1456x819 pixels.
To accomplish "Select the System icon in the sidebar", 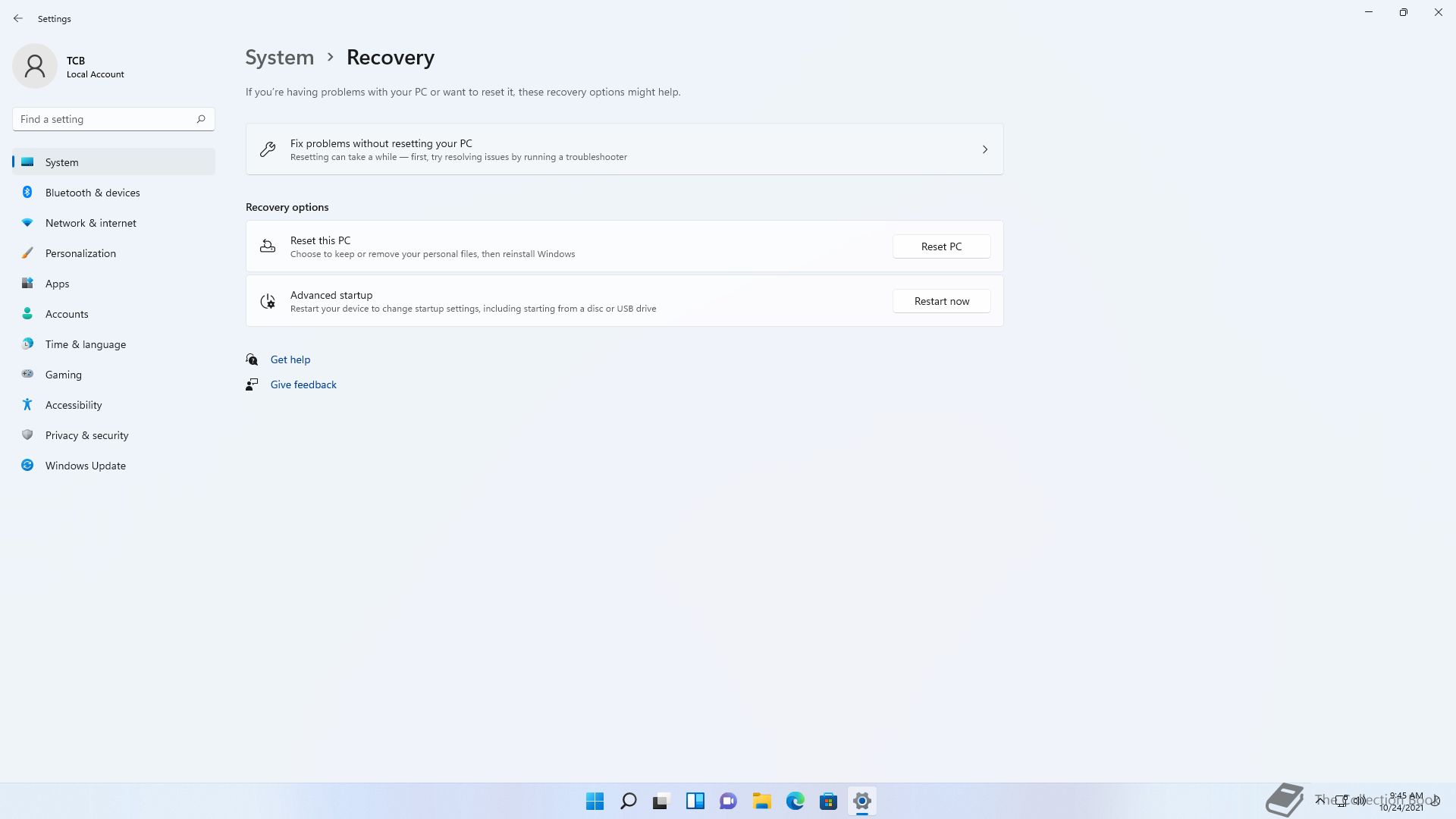I will pos(27,162).
